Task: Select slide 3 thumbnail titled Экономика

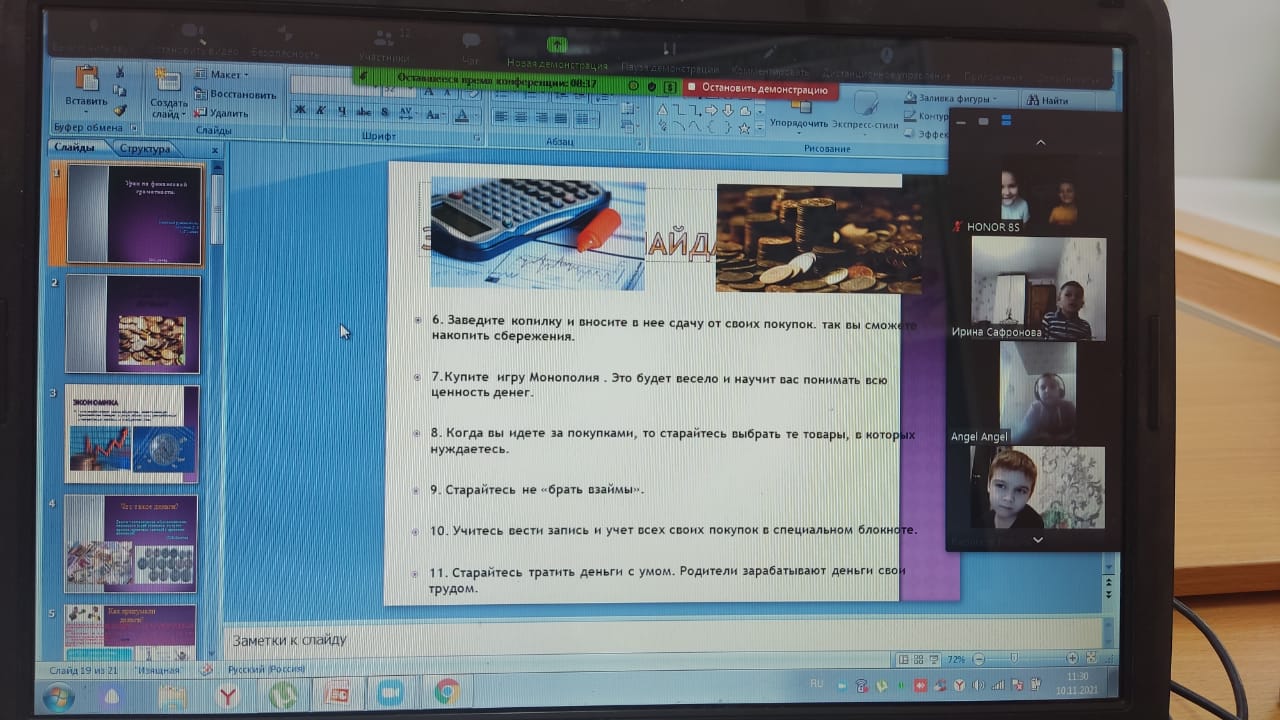Action: click(131, 430)
